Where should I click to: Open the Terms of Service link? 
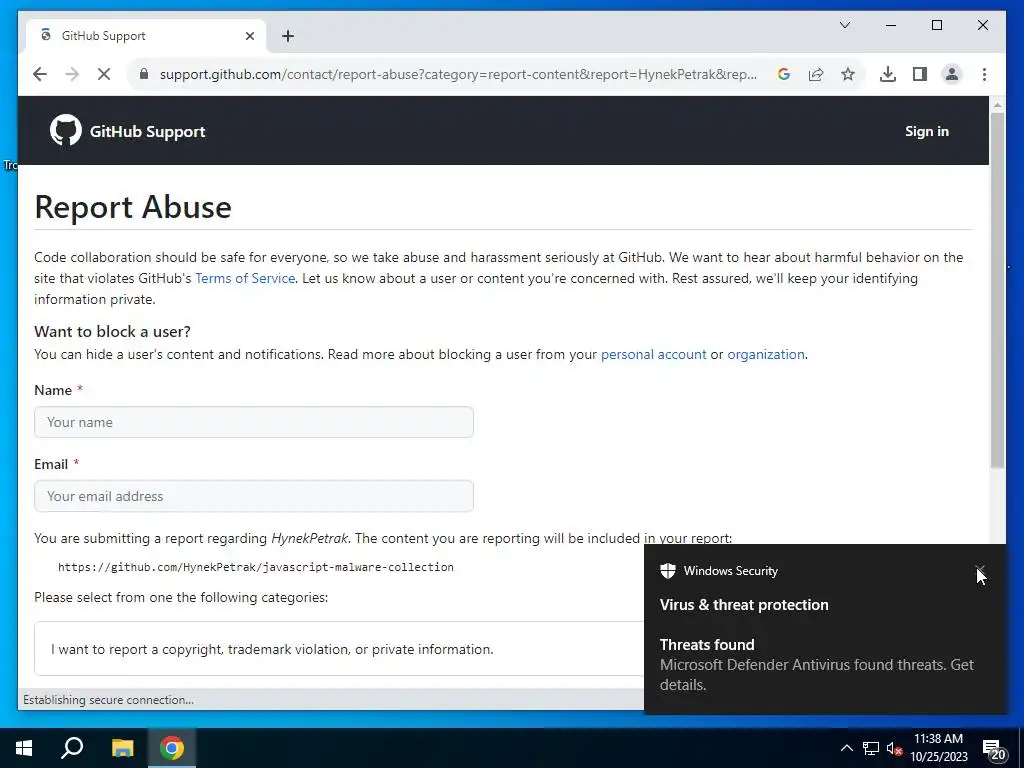(x=245, y=278)
